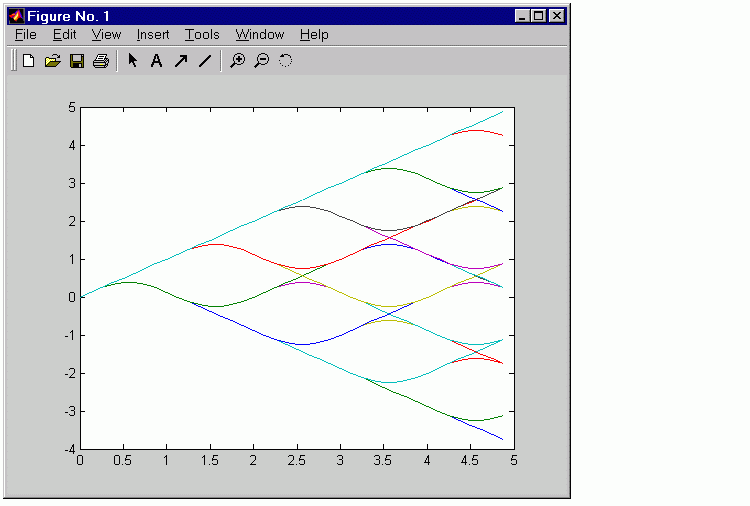
Task: Choose the Insert Arrow tool
Action: coord(181,61)
